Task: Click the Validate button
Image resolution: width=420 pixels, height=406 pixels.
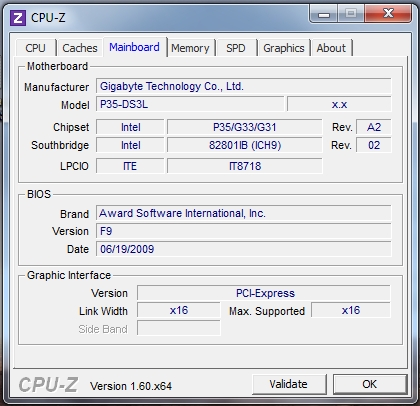Action: [289, 384]
